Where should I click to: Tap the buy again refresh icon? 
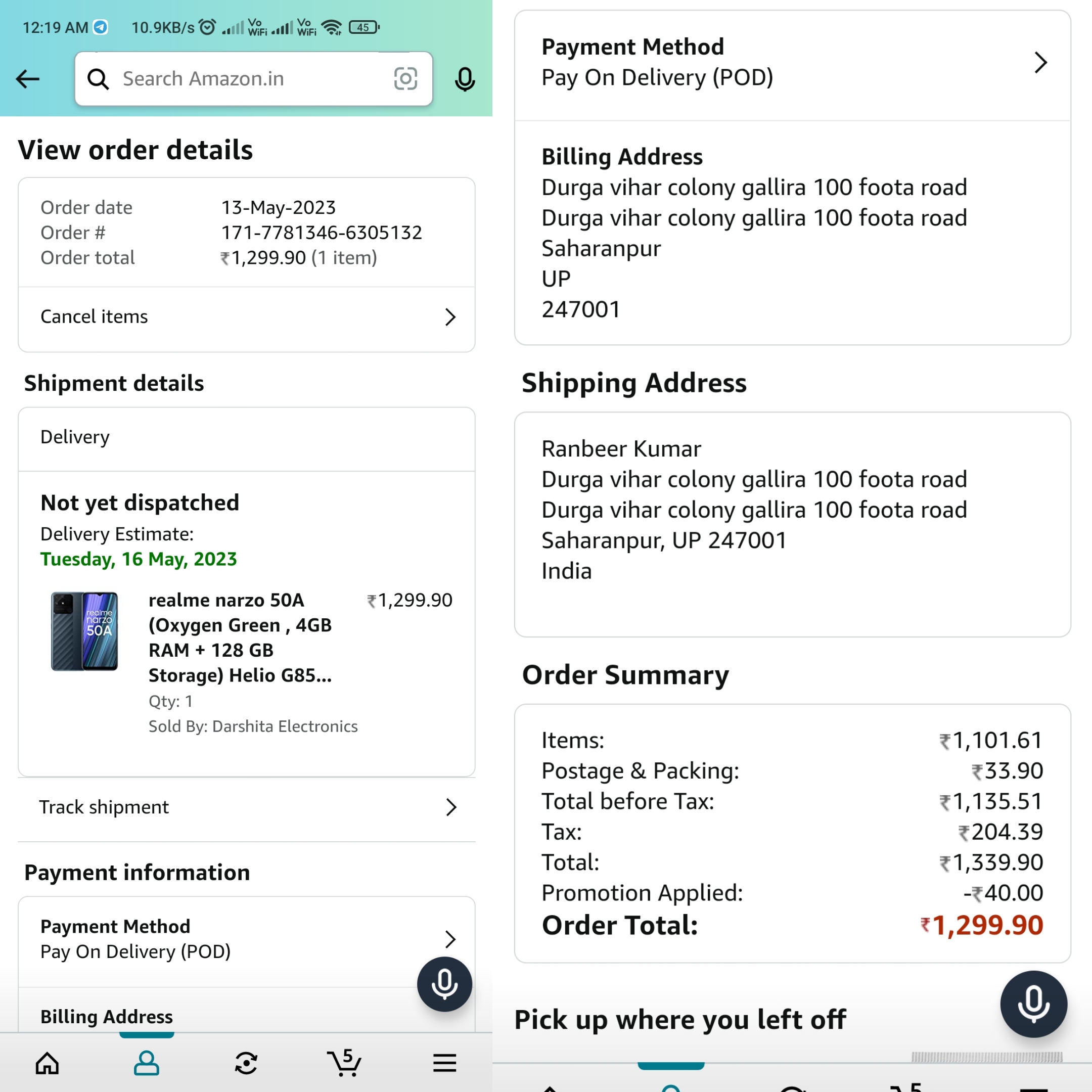[x=246, y=1063]
